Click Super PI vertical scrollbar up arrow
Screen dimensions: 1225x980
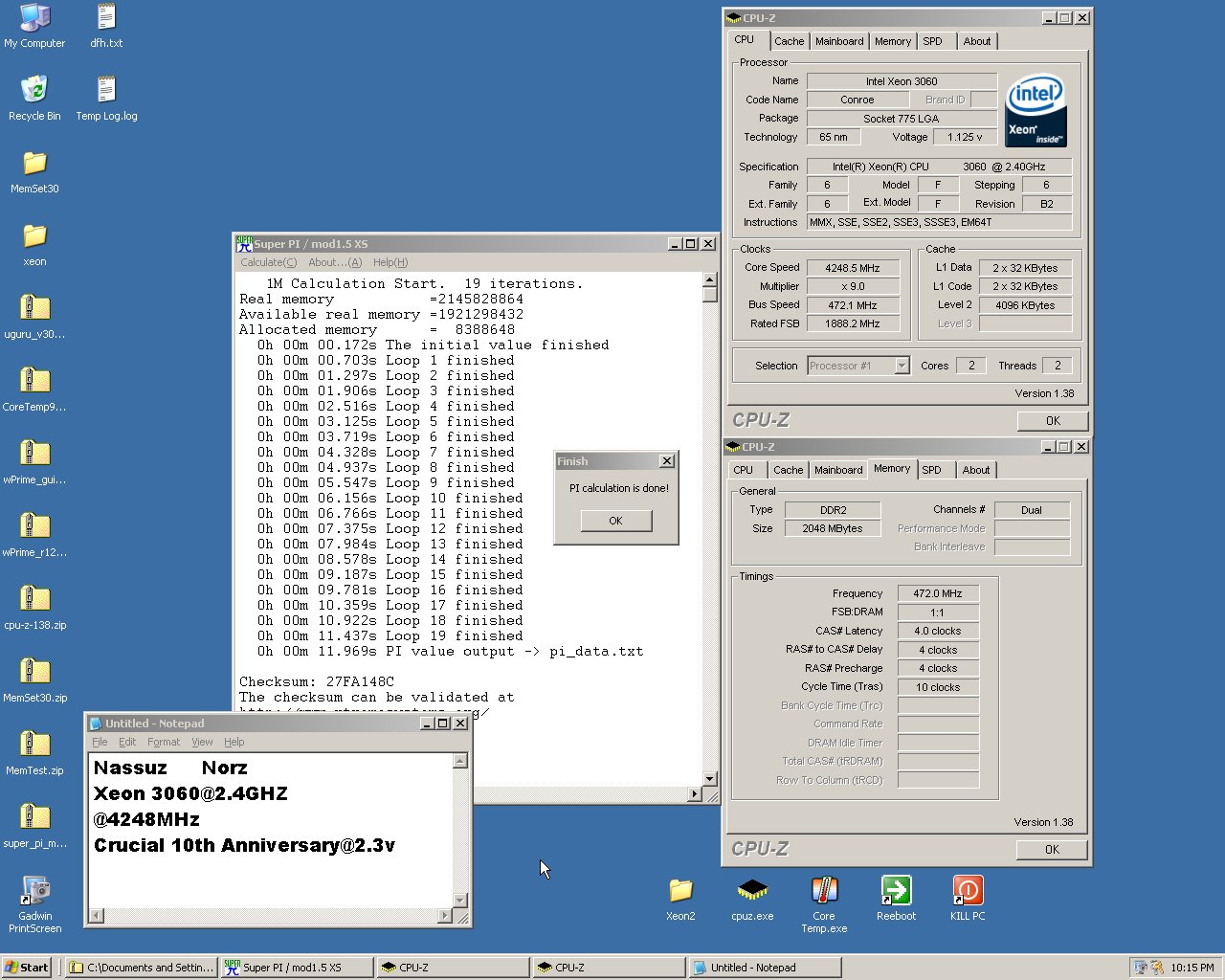click(710, 280)
